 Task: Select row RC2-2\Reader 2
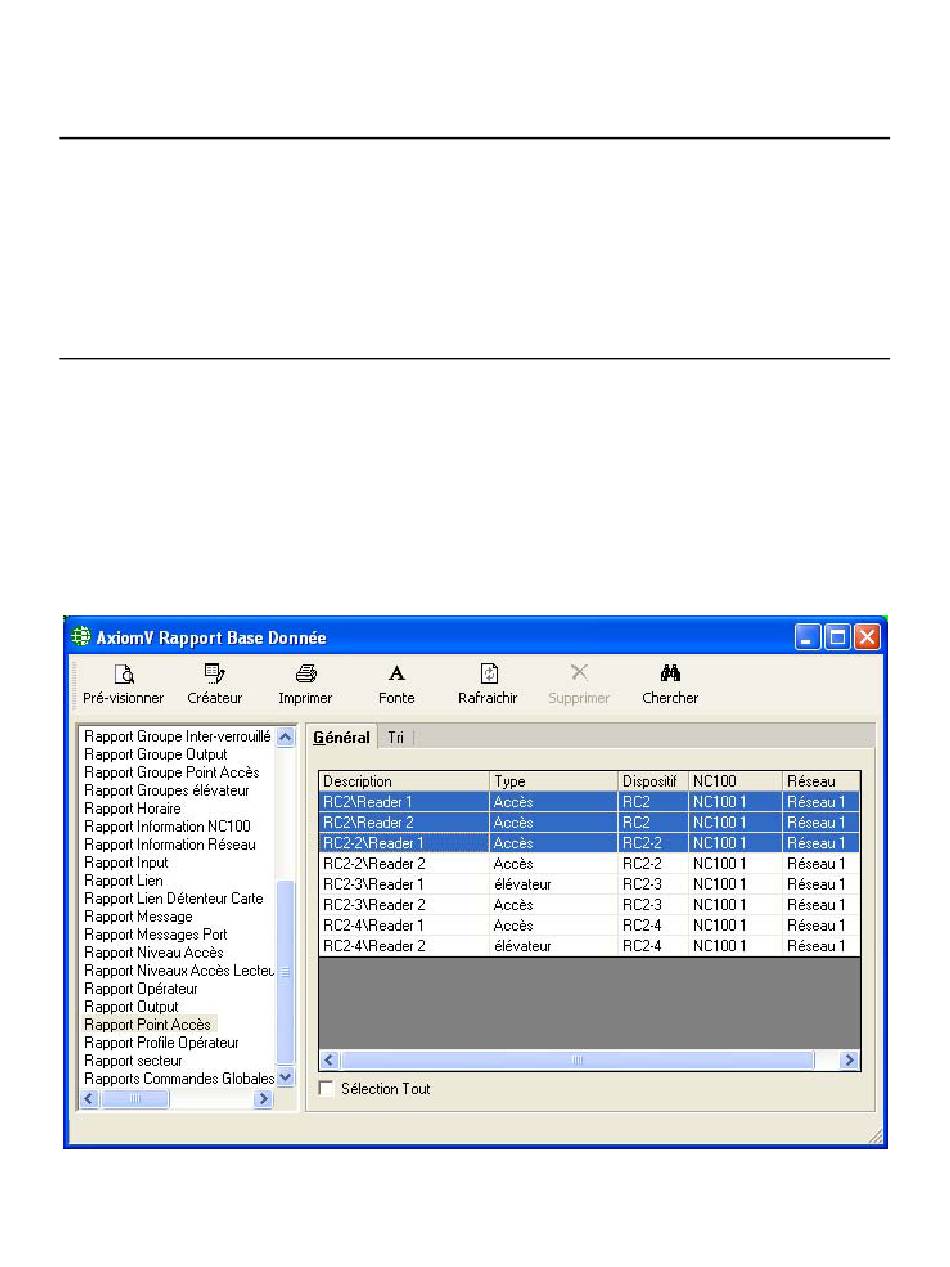click(589, 864)
